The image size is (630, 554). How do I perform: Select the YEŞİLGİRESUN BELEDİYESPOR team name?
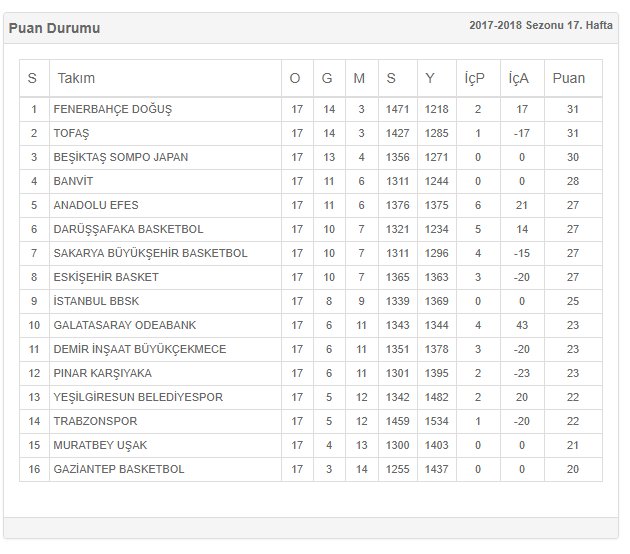click(138, 397)
